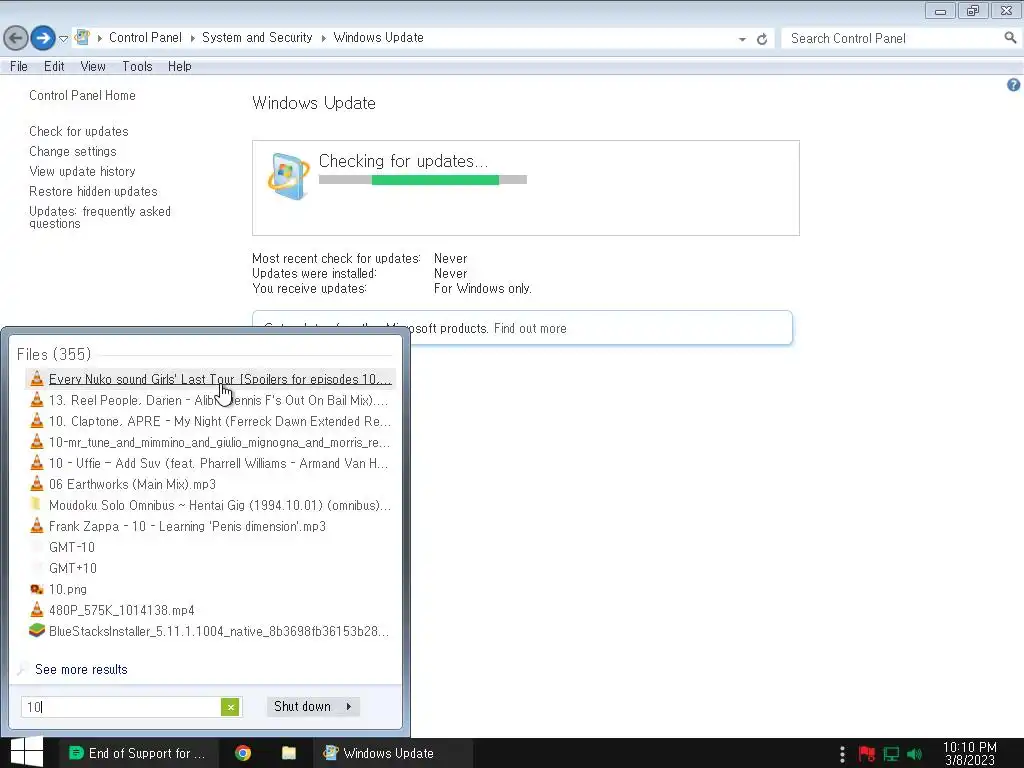Open 13. Reel People, Darien result

point(209,400)
